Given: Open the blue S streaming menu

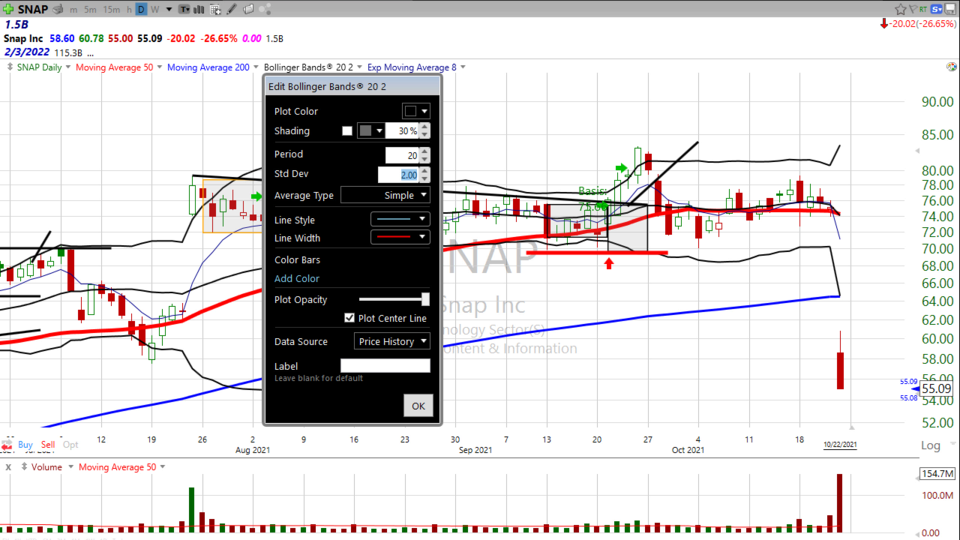Looking at the screenshot, I should (x=937, y=9).
